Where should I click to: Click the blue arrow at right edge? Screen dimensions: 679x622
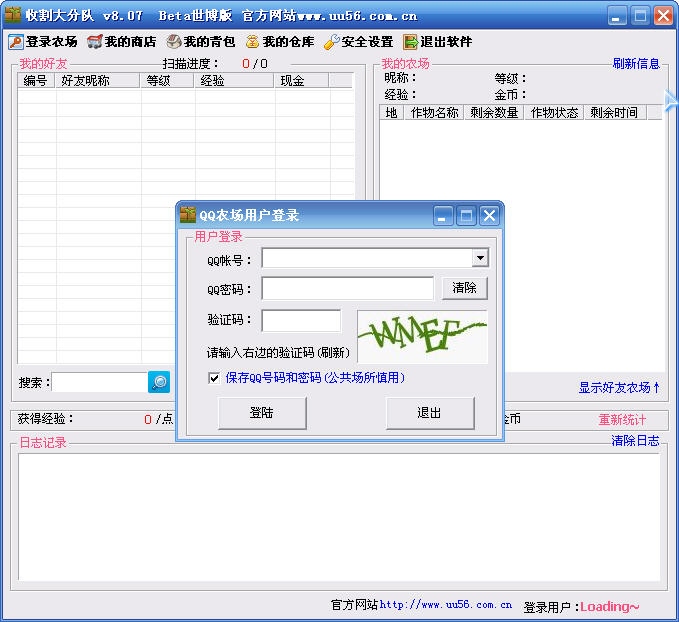point(671,99)
